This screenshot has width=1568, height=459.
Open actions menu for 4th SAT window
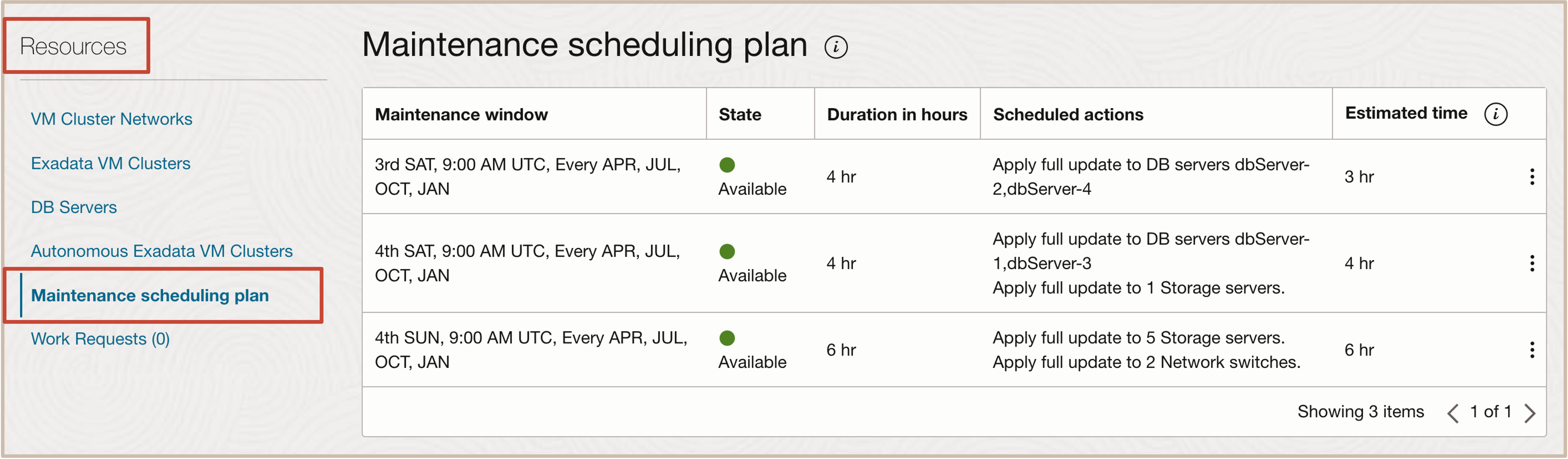pos(1532,263)
